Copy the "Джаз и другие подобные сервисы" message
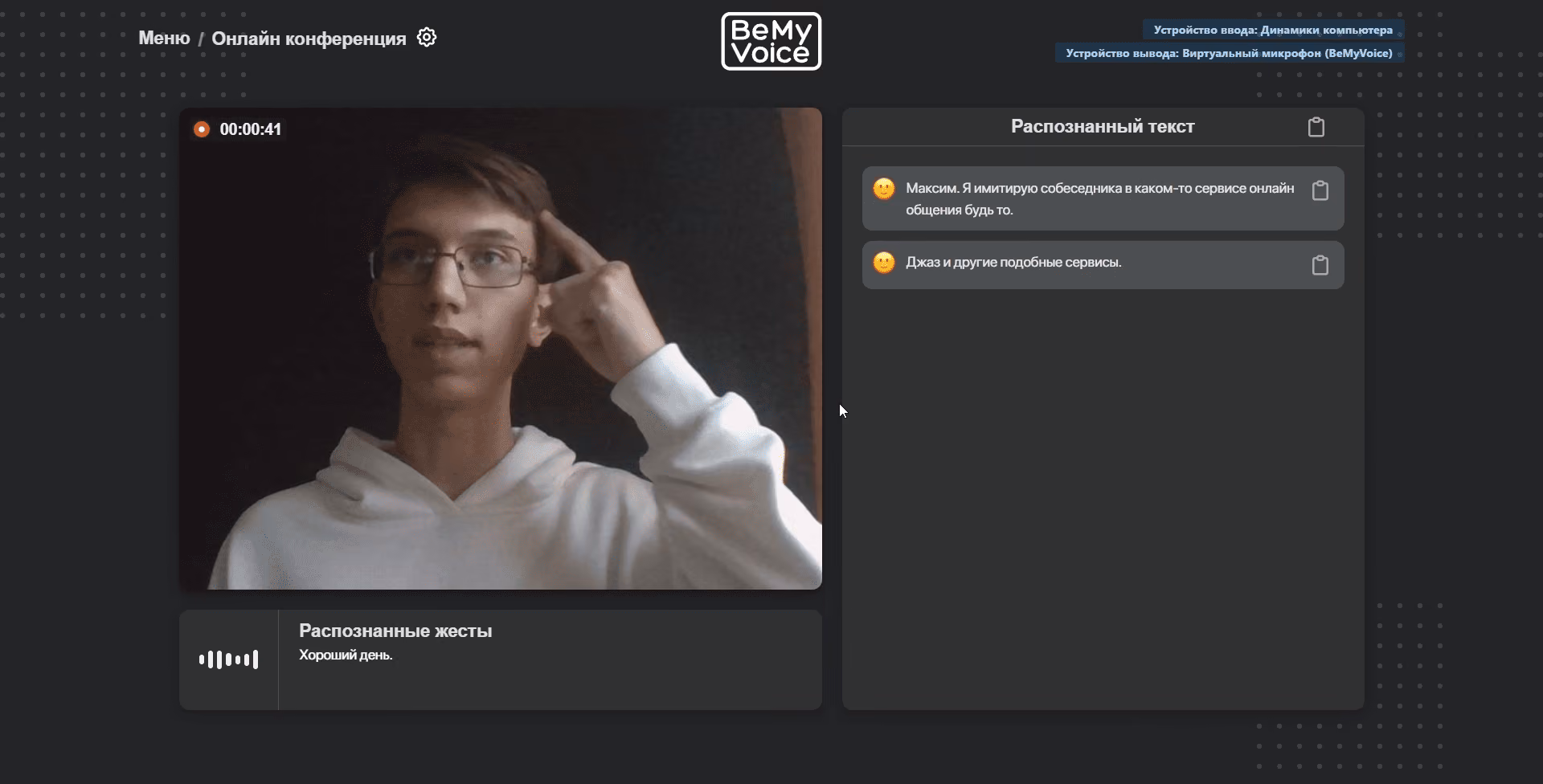 point(1320,265)
